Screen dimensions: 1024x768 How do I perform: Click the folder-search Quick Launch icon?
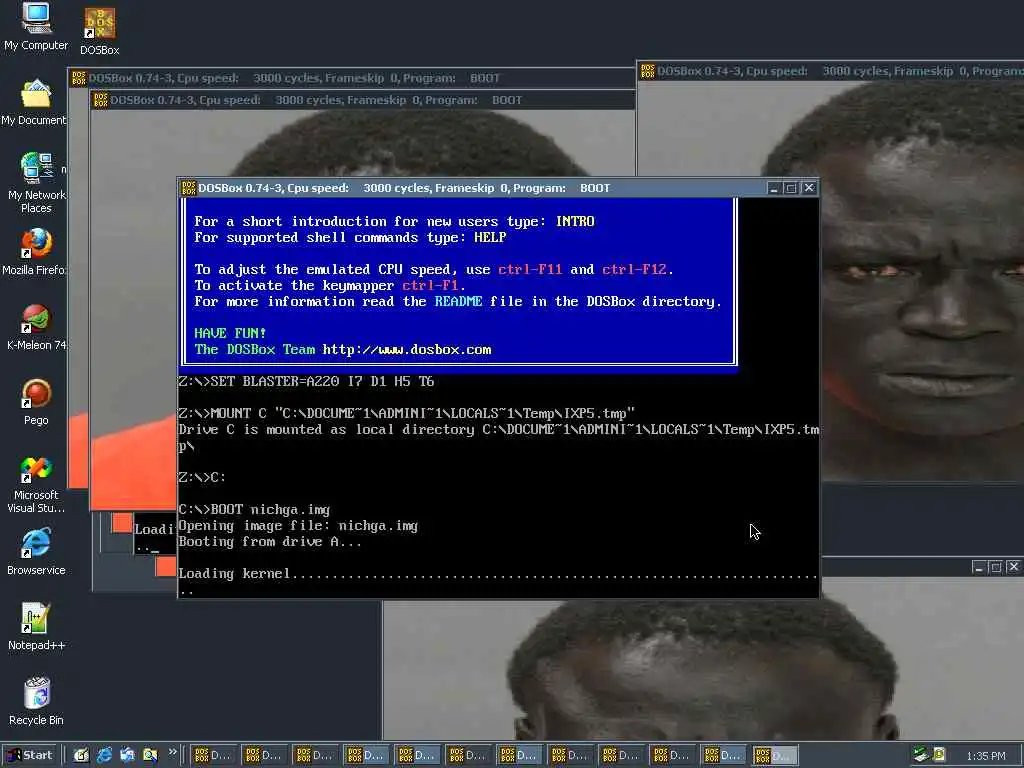(x=150, y=755)
